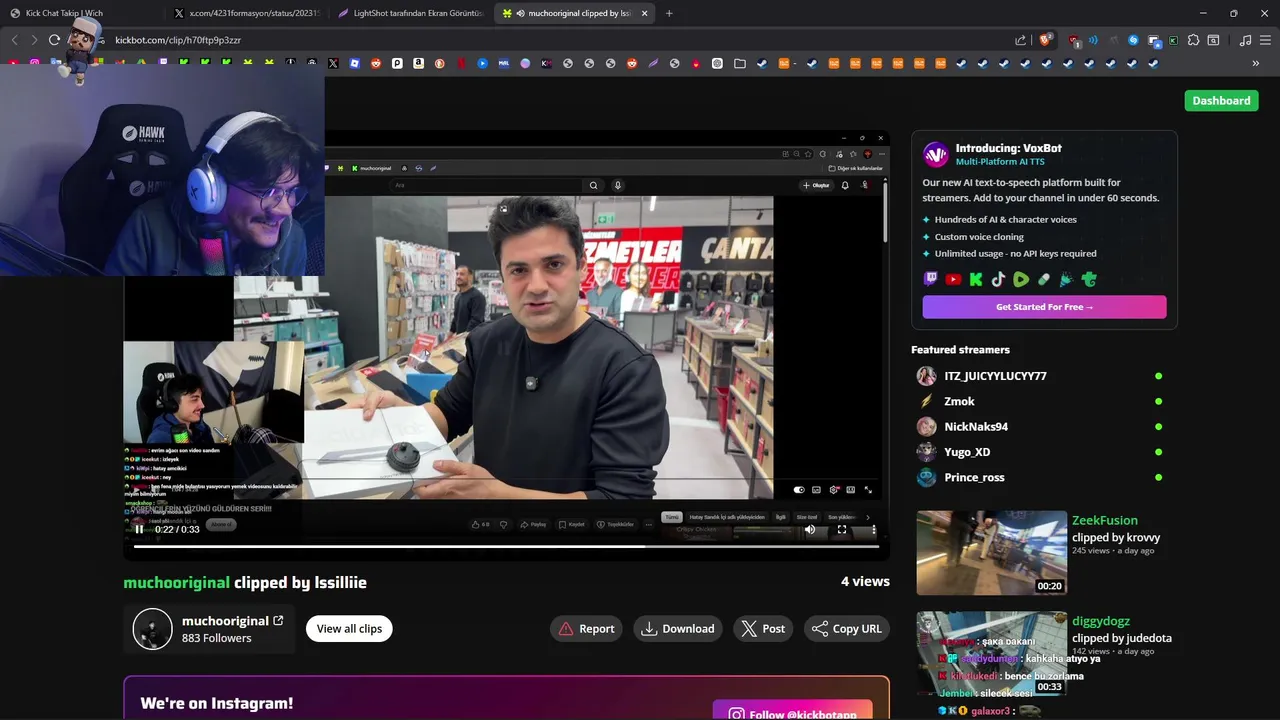Click the 883 Followers text
This screenshot has height=720, width=1280.
click(216, 638)
